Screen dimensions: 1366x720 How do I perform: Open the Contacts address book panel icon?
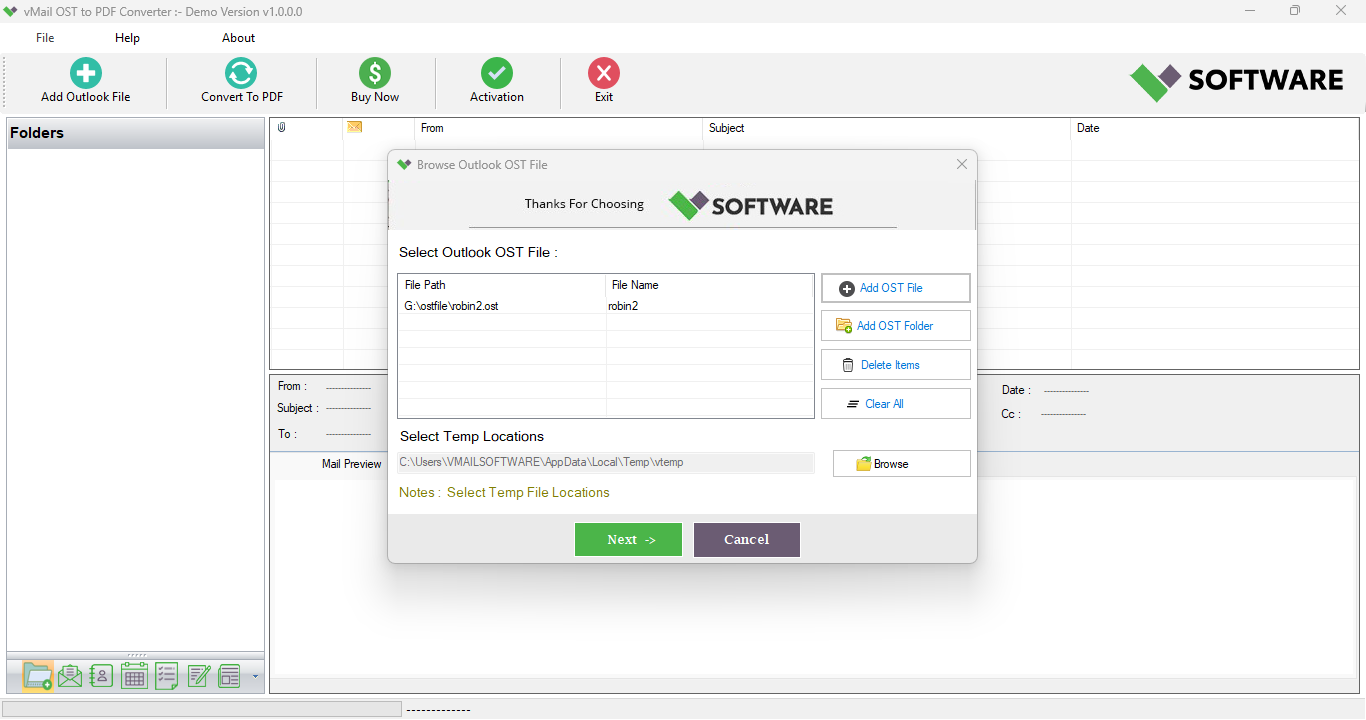101,676
